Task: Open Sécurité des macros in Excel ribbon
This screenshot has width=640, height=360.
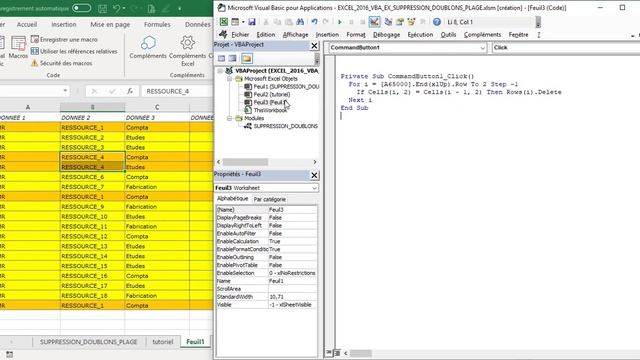Action: click(61, 63)
